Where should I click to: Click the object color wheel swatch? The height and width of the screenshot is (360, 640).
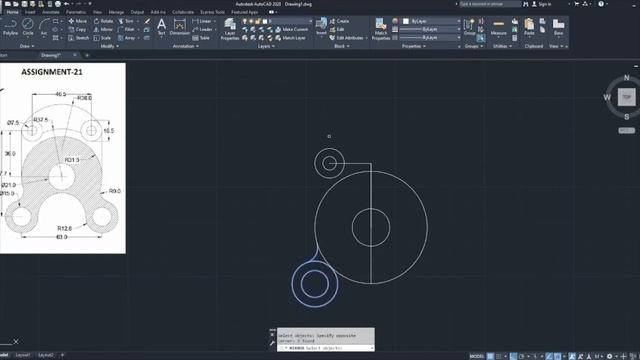(x=395, y=21)
